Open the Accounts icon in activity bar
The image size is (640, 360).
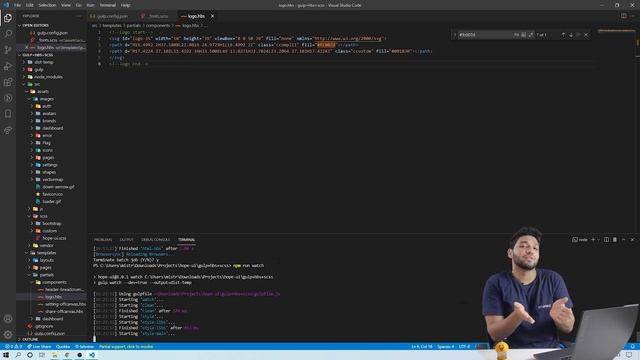[x=8, y=319]
